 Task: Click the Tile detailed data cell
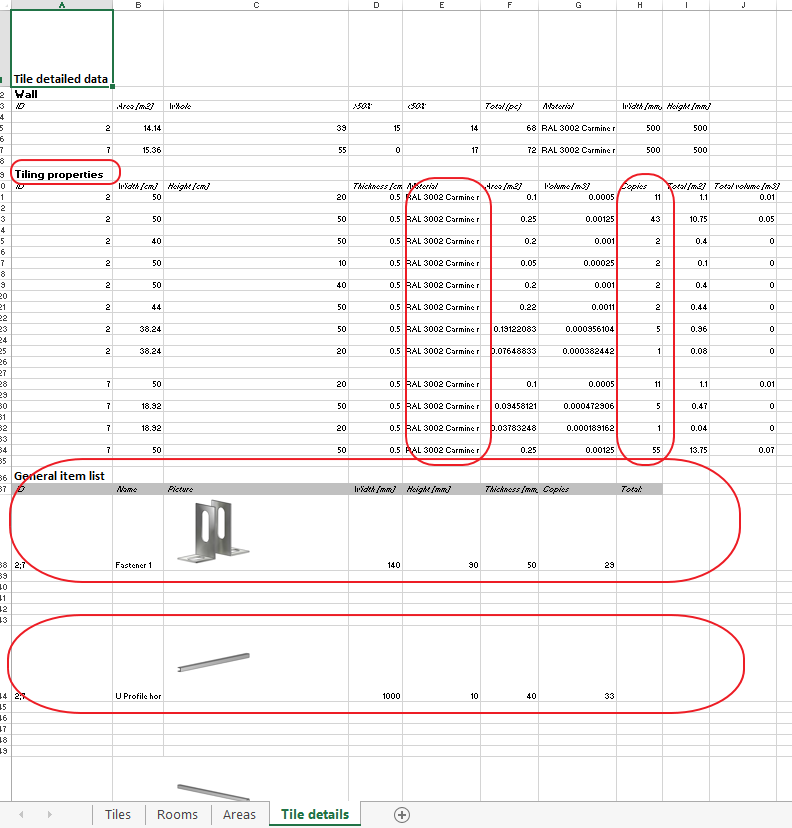62,48
